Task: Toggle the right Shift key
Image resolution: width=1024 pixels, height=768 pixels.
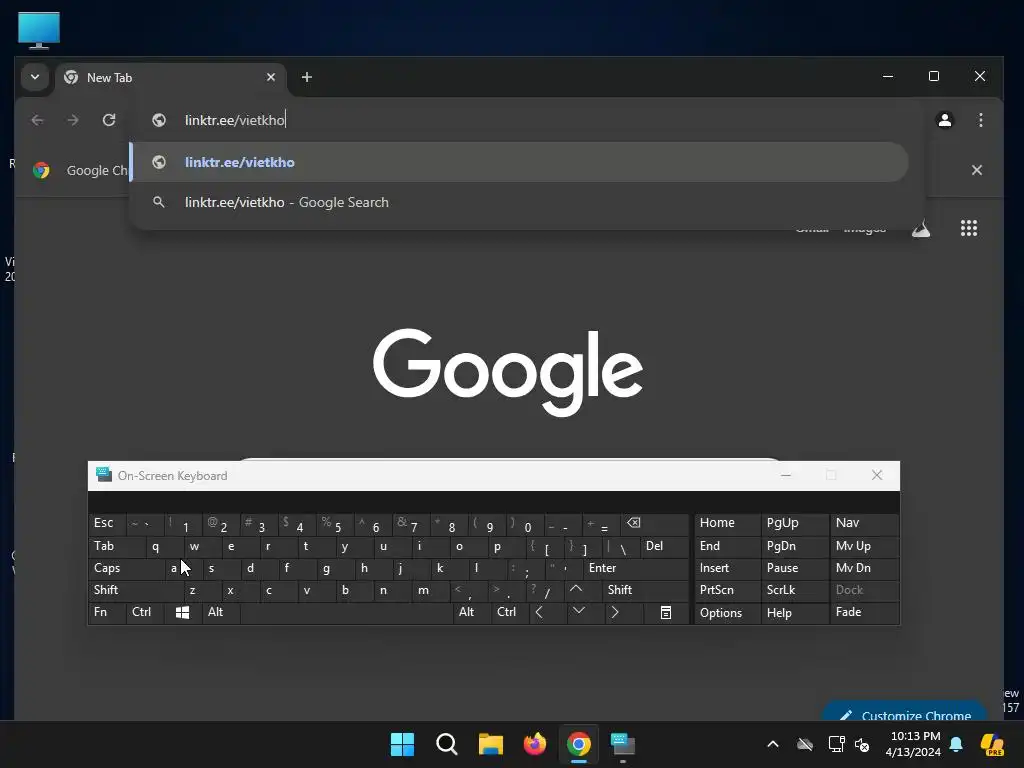Action: pyautogui.click(x=645, y=590)
